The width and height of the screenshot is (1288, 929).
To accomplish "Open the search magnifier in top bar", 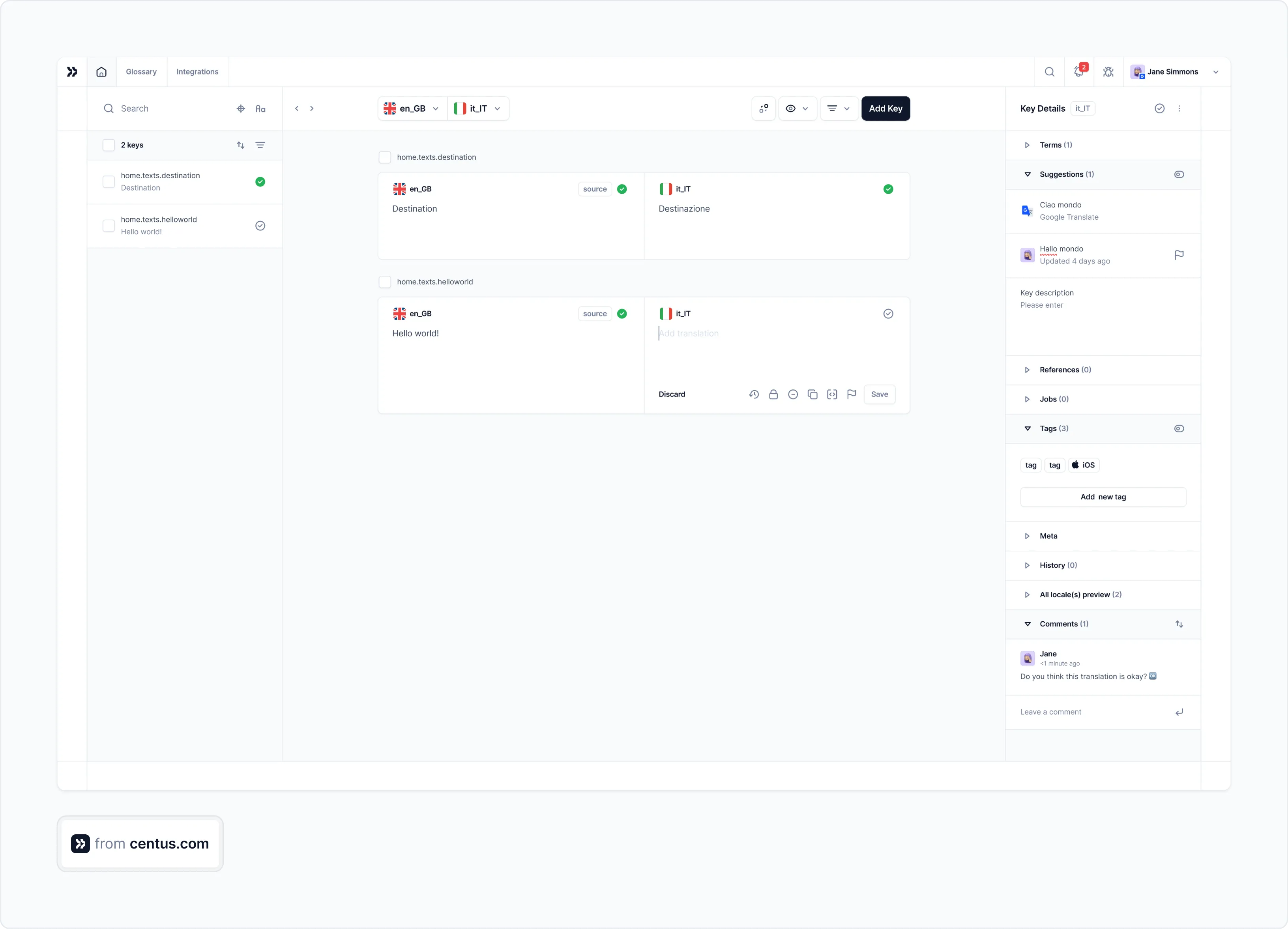I will click(x=1050, y=71).
